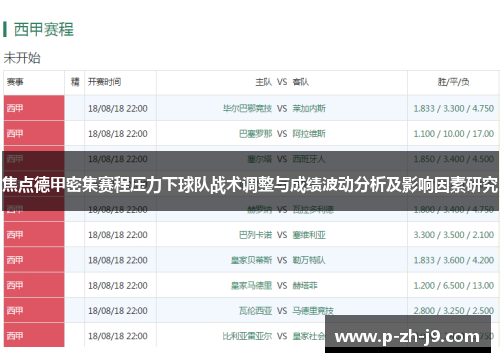Open the 皇家马德里 team link
The width and height of the screenshot is (500, 362).
tap(252, 285)
